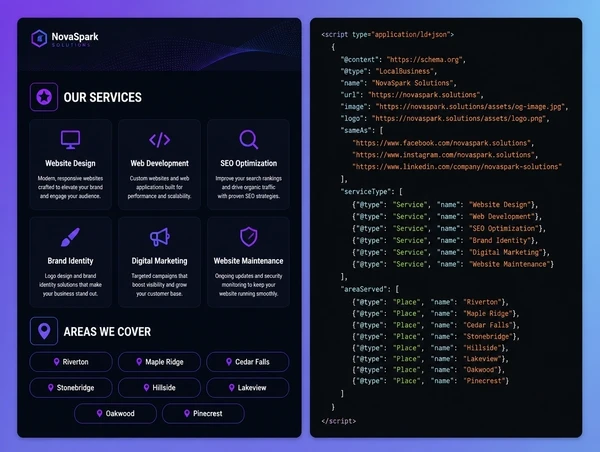
Task: Click the monitor icon on Website Design card
Action: [x=70, y=140]
